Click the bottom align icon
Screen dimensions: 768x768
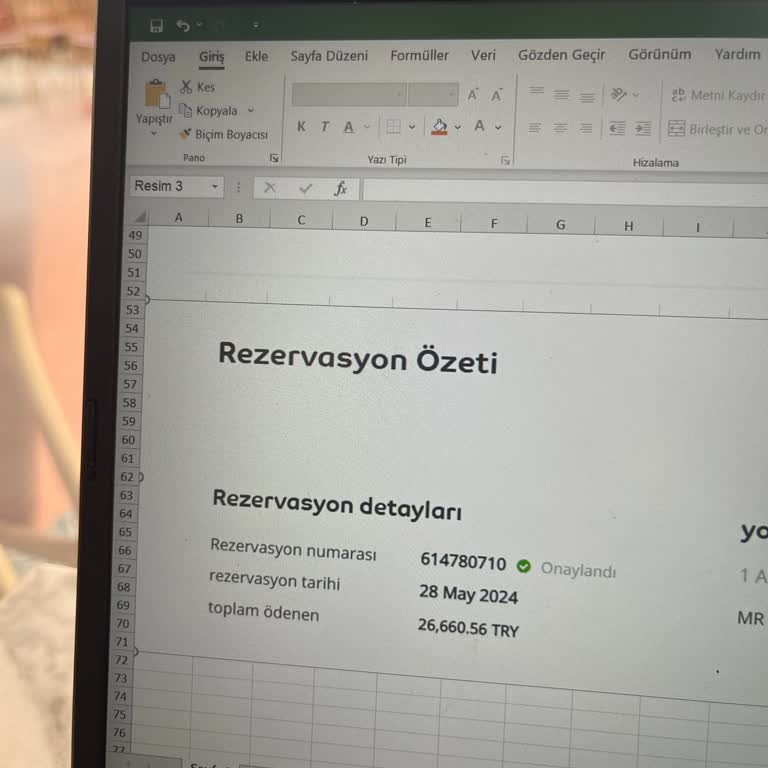point(587,96)
